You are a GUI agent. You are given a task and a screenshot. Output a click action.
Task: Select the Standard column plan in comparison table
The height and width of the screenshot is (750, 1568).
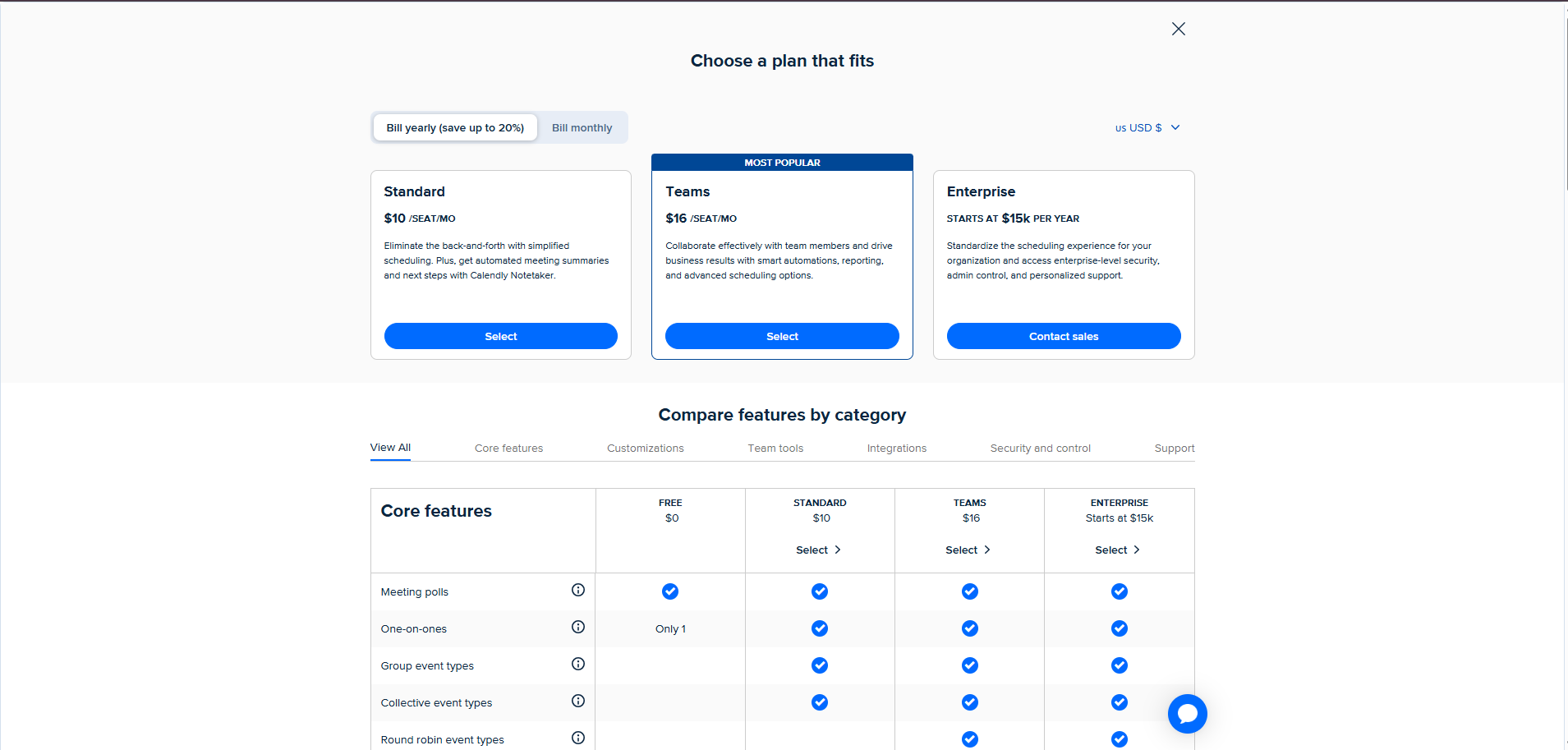point(819,550)
